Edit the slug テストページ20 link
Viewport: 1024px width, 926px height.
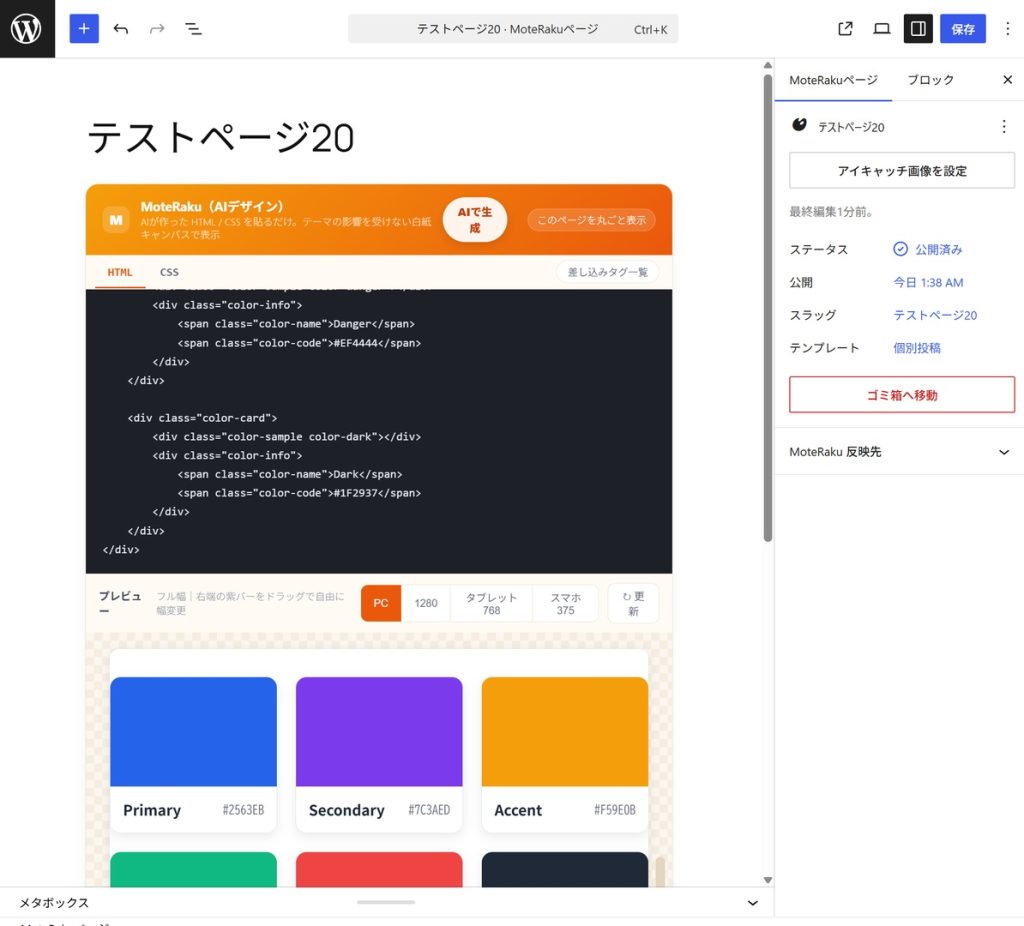pyautogui.click(x=935, y=315)
